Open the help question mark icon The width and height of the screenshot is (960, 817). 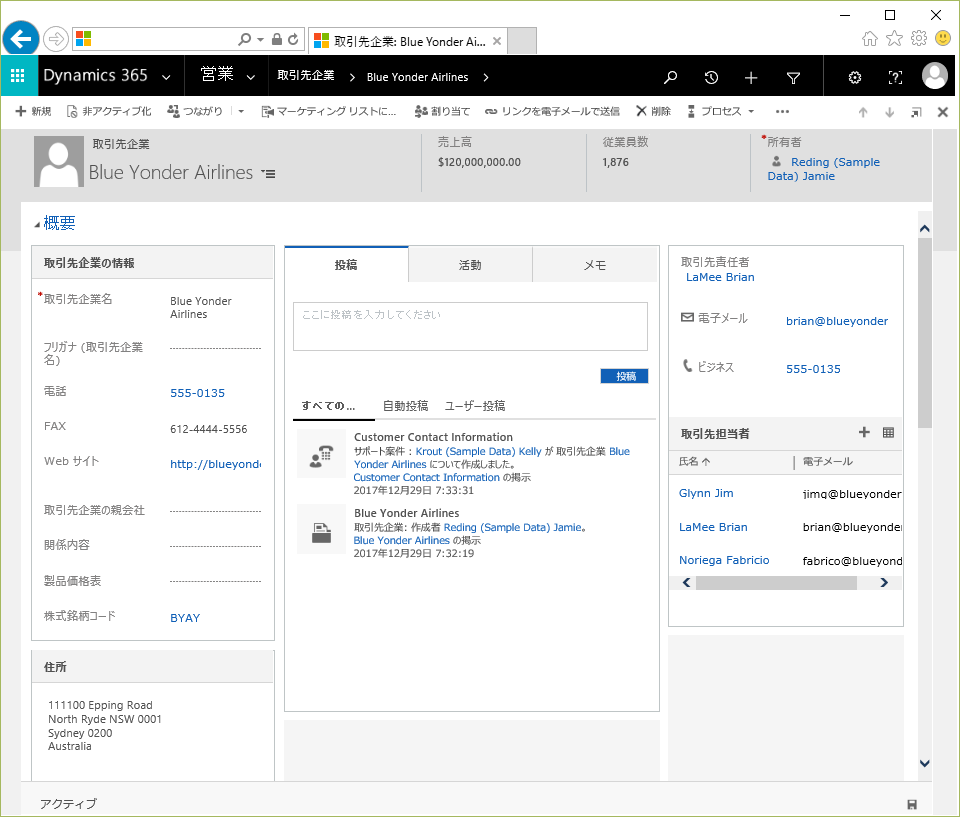point(895,77)
